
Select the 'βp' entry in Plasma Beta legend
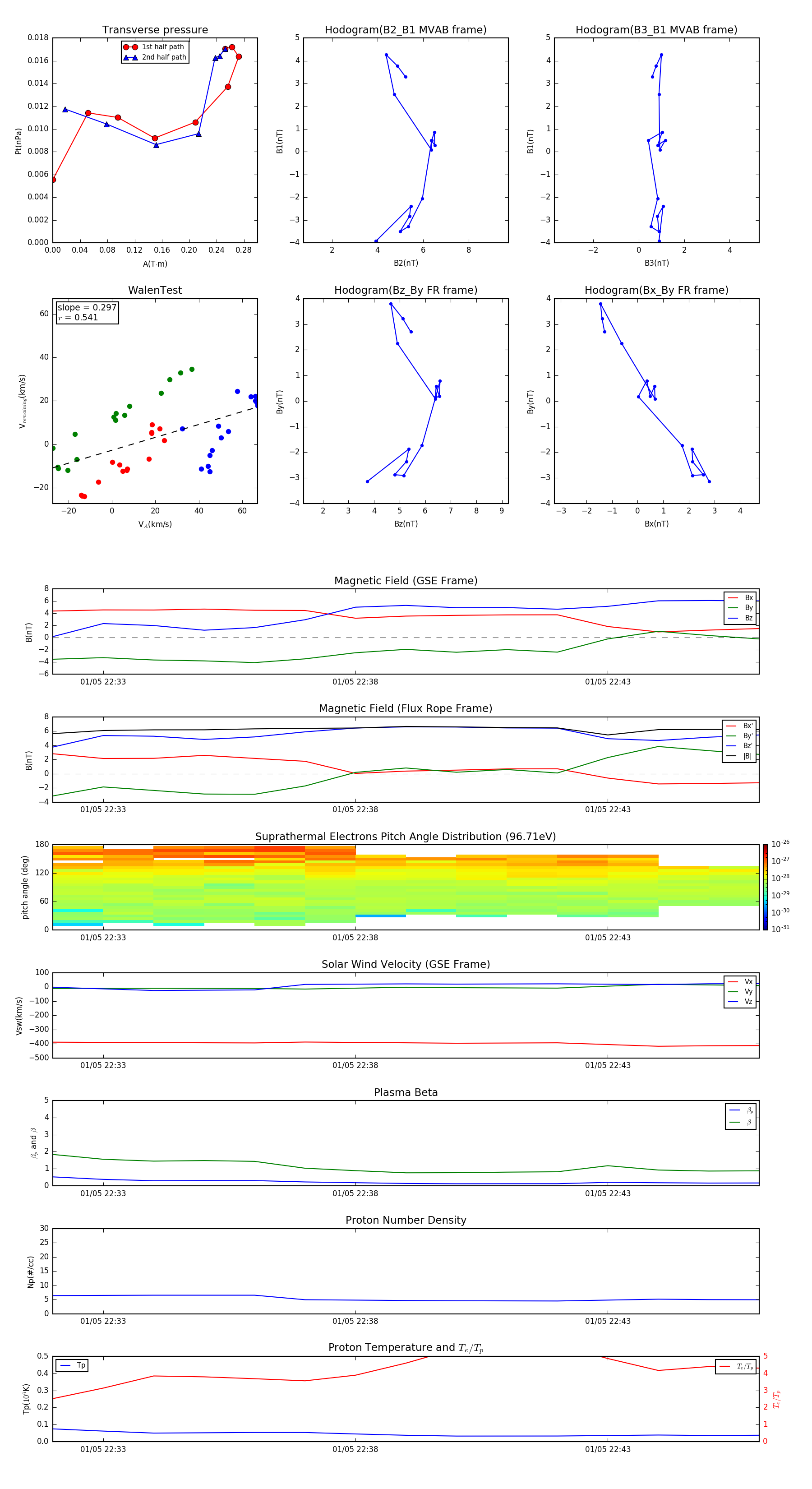[x=741, y=1110]
